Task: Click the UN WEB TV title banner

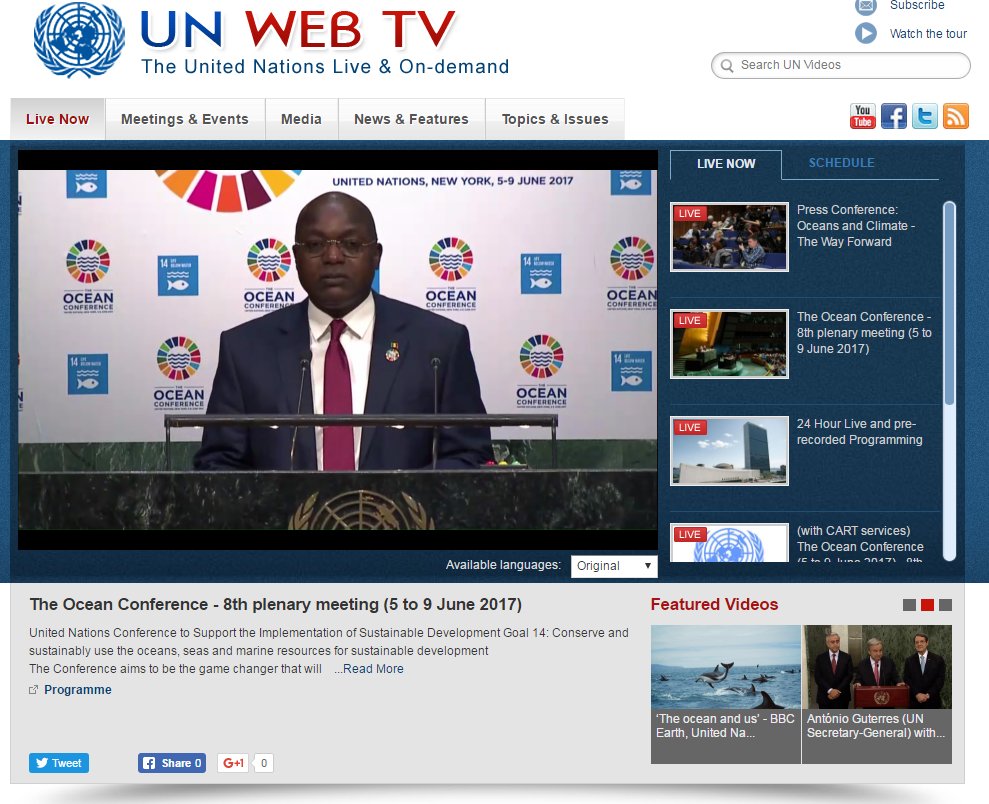Action: click(297, 29)
